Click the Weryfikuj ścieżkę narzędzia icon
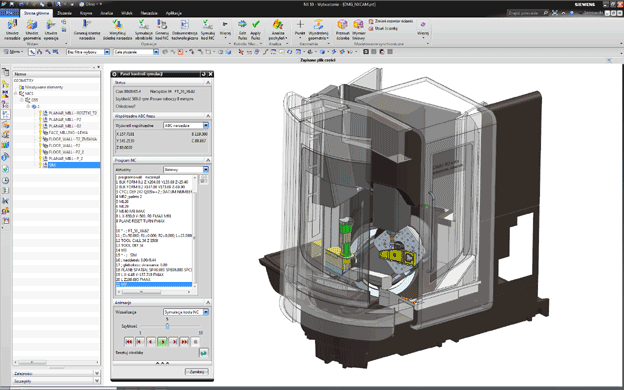624x390 pixels. (117, 25)
